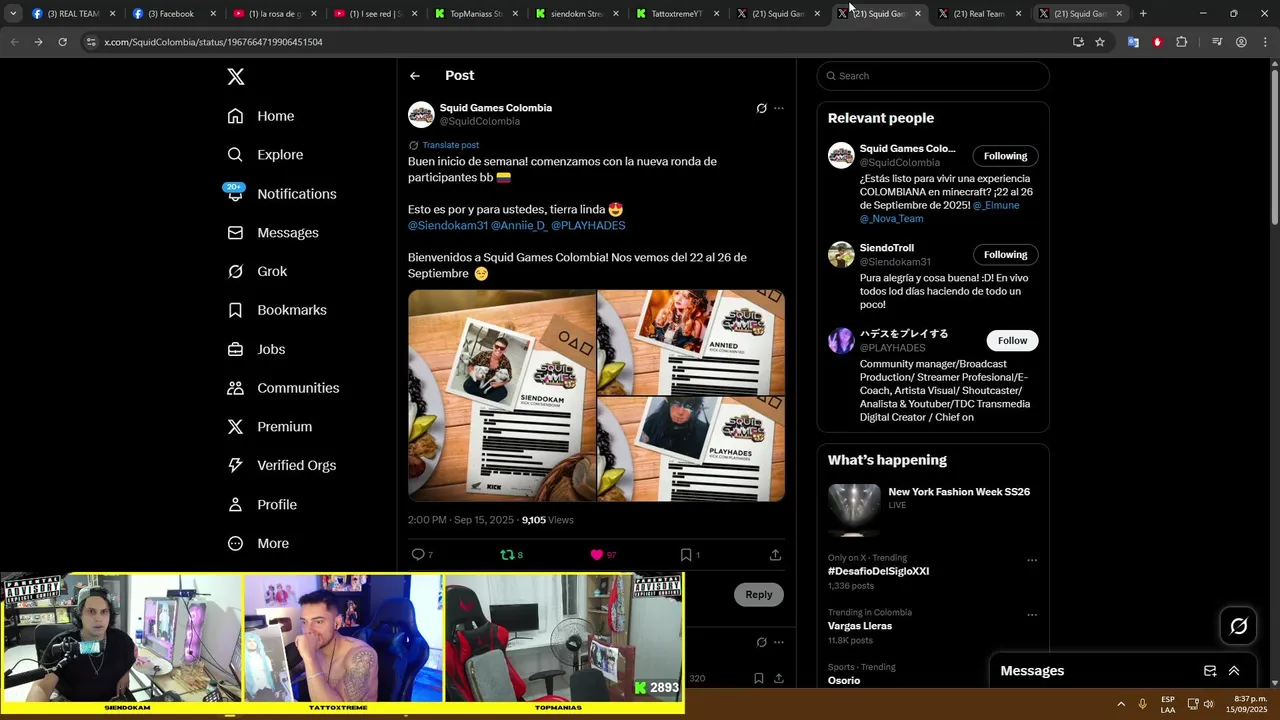This screenshot has height=720, width=1280.
Task: Open Jobs in the sidebar
Action: click(256, 349)
